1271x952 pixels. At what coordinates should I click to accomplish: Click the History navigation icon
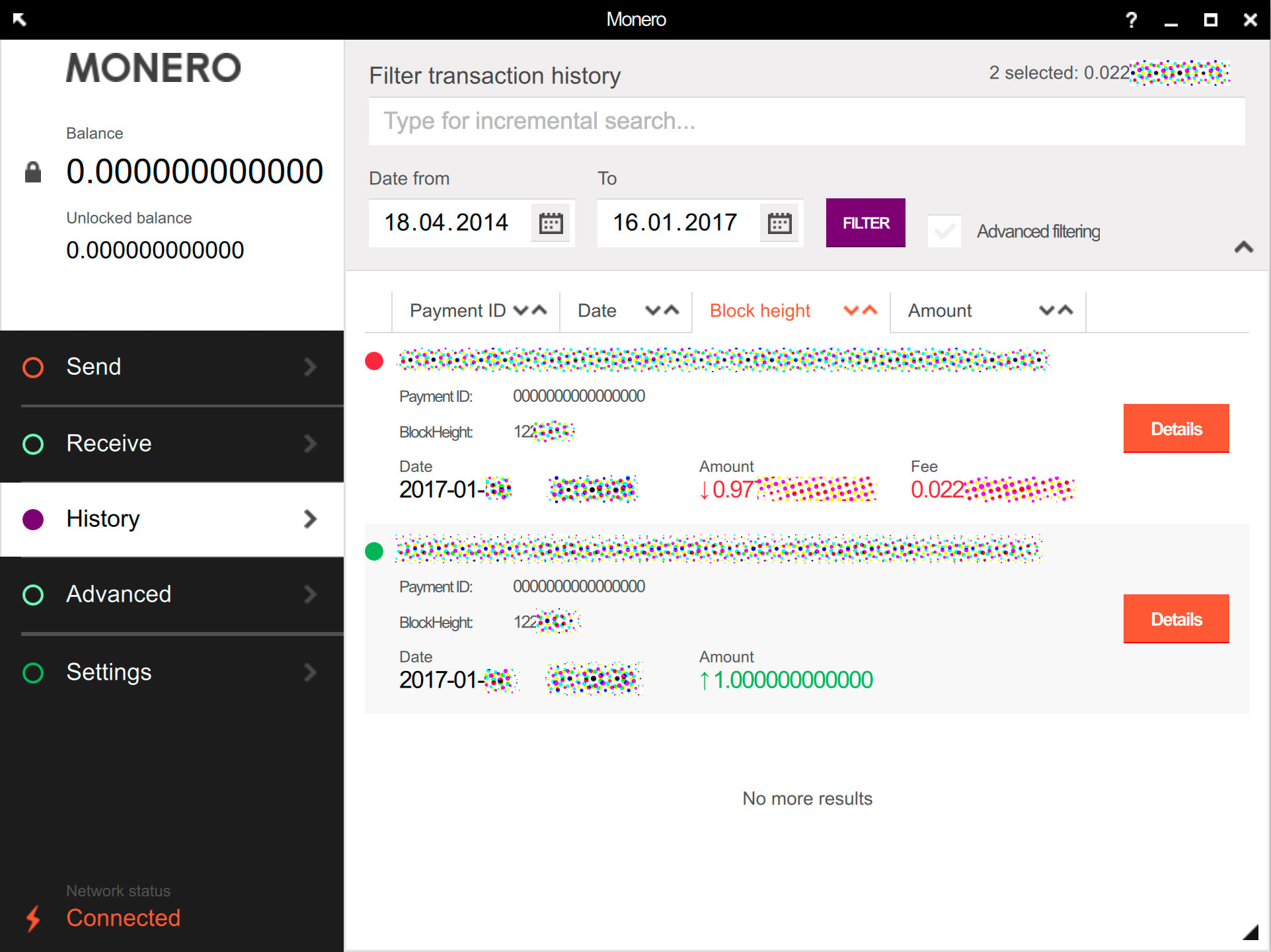[34, 518]
